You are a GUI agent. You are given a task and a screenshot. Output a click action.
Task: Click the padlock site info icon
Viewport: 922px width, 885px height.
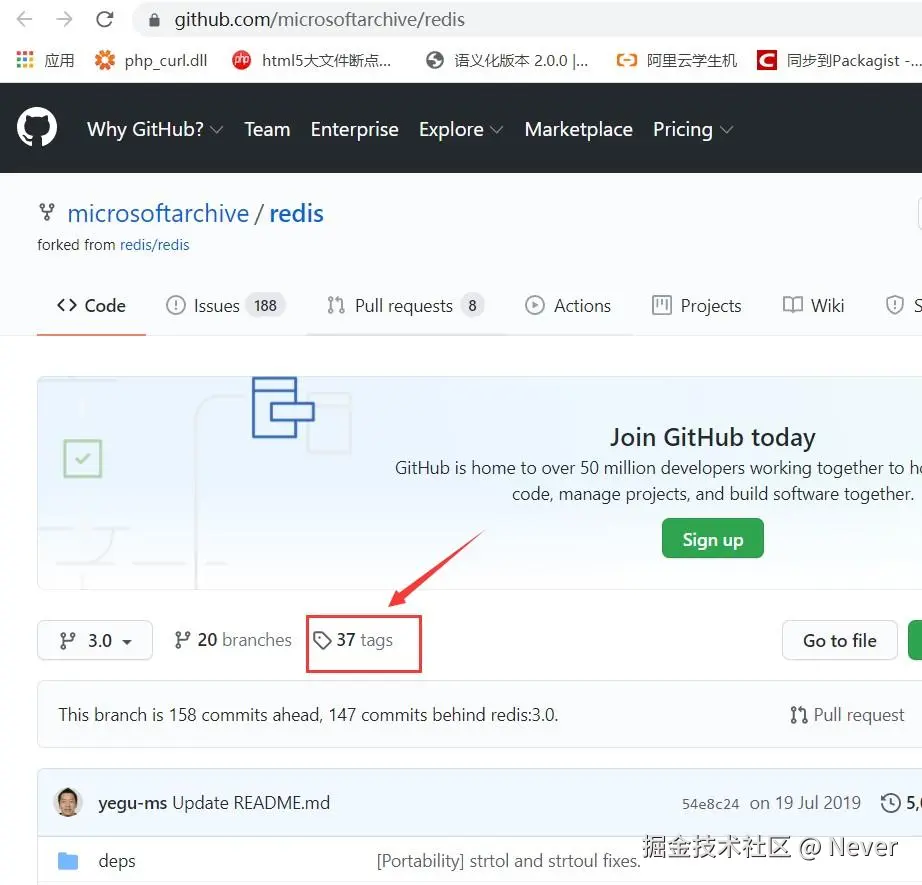coord(154,20)
